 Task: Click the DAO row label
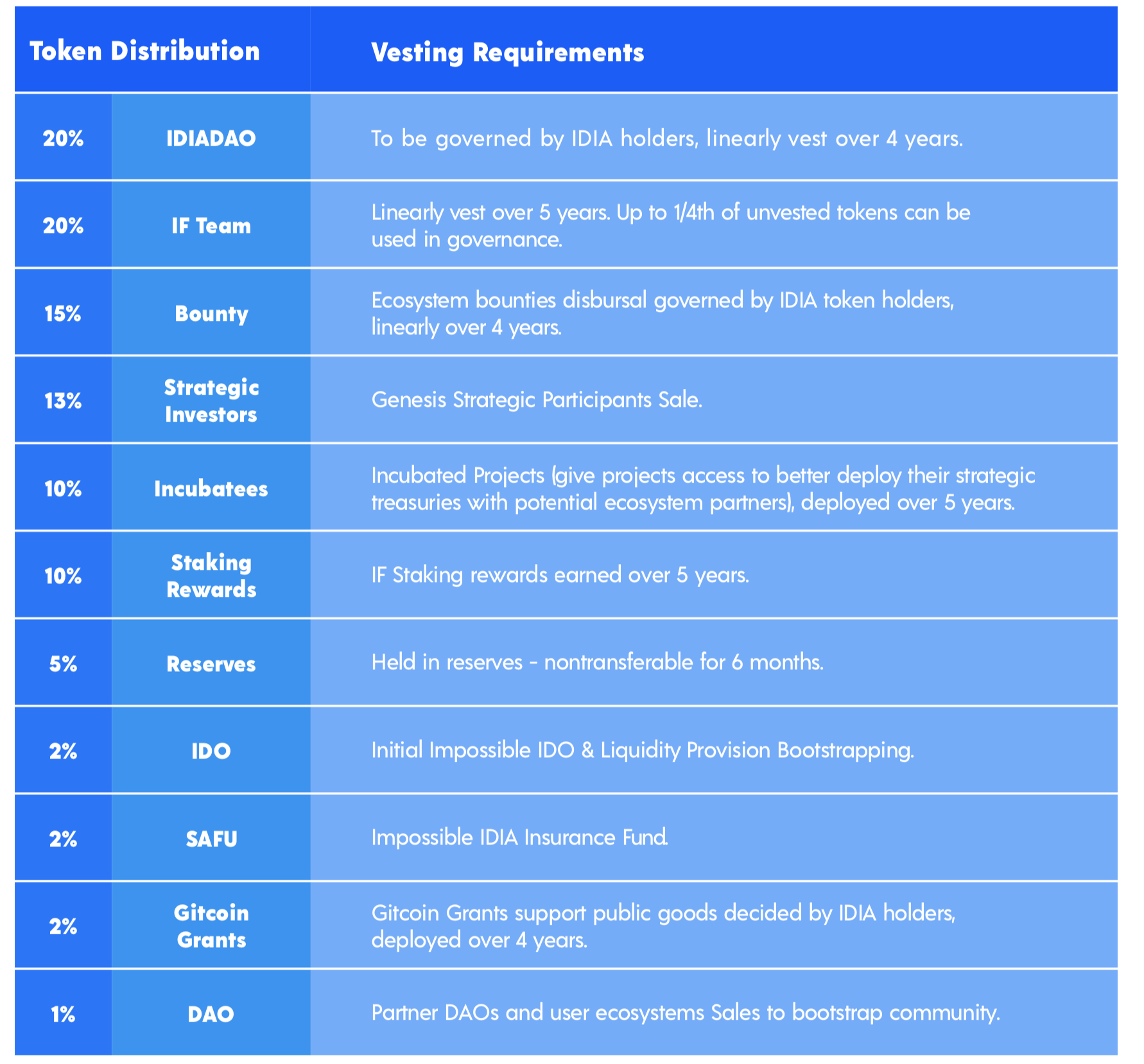(211, 1014)
